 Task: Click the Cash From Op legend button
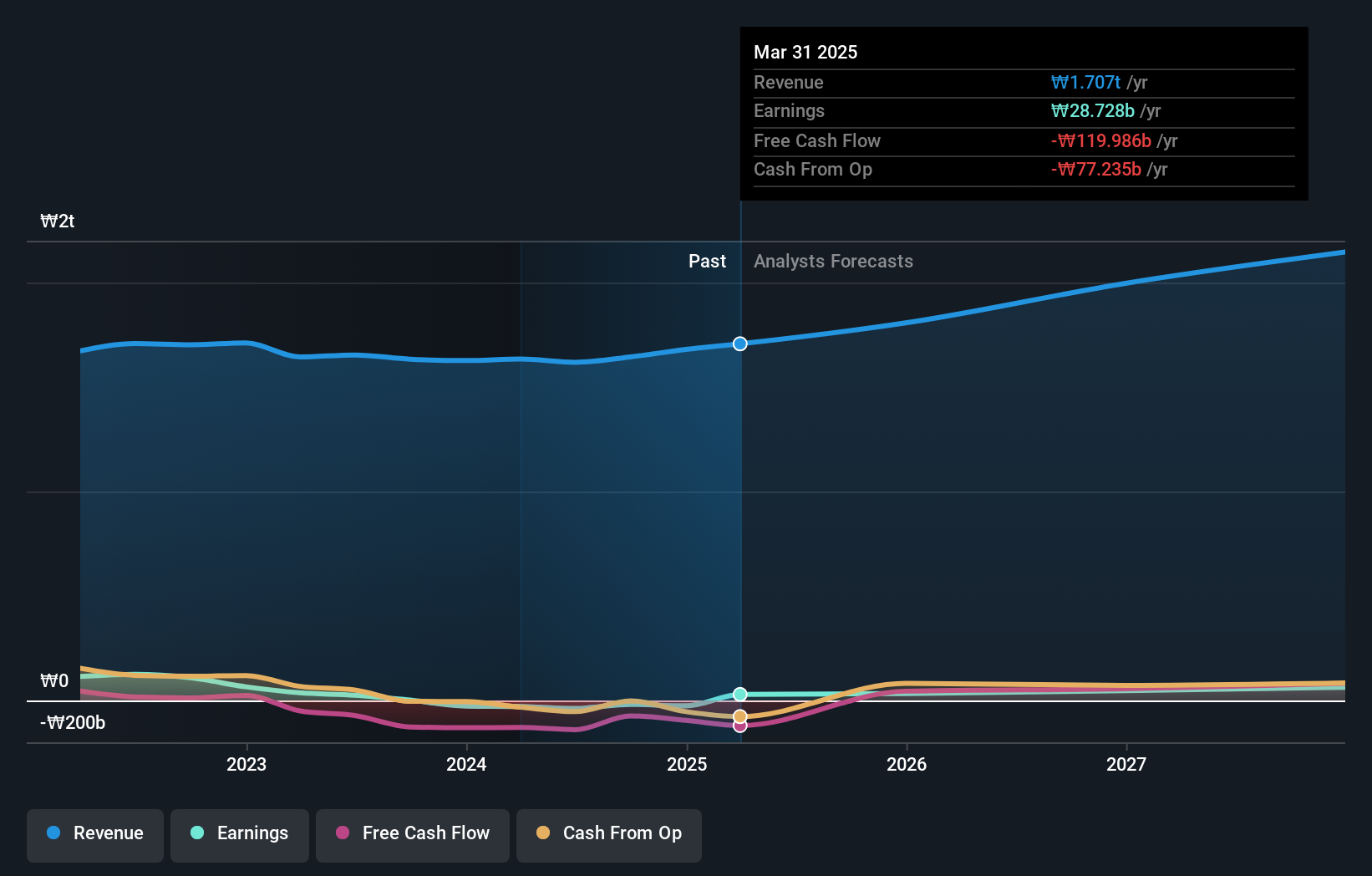tap(609, 833)
